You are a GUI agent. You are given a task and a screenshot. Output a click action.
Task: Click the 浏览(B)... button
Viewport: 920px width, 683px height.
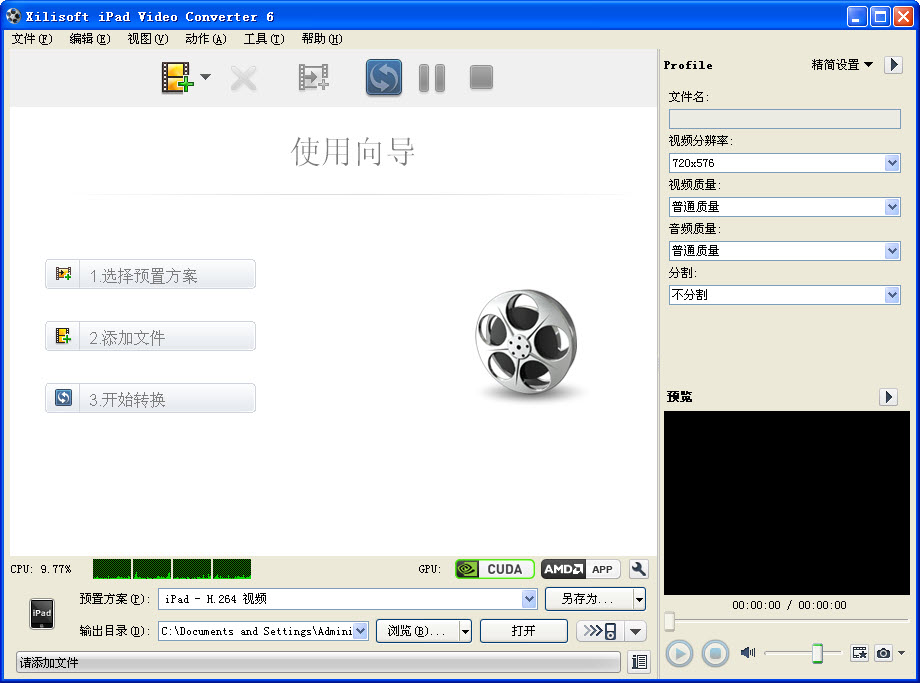[417, 631]
